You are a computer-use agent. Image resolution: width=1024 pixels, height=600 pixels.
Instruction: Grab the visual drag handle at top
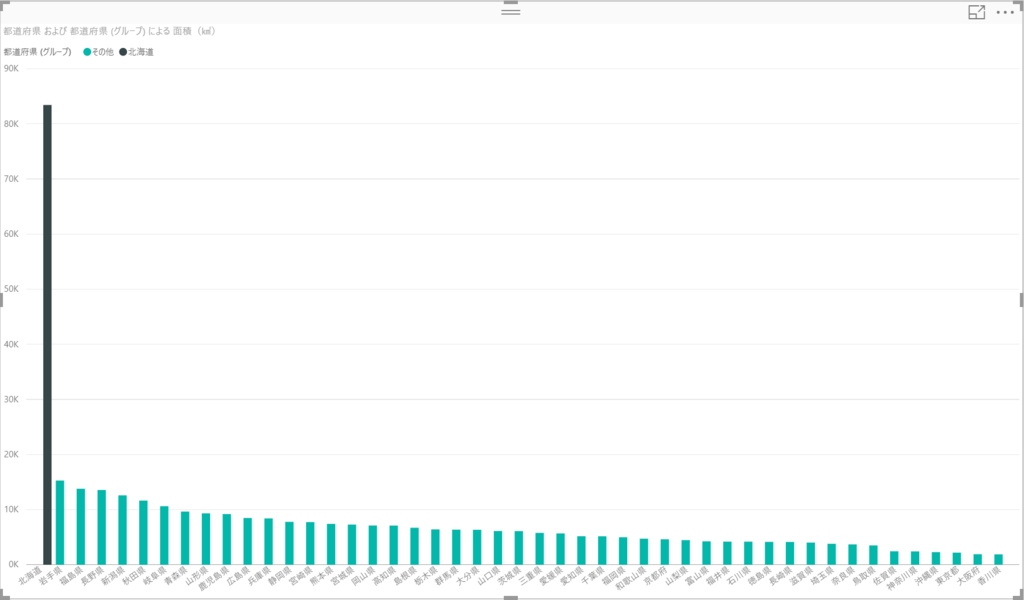[x=511, y=11]
